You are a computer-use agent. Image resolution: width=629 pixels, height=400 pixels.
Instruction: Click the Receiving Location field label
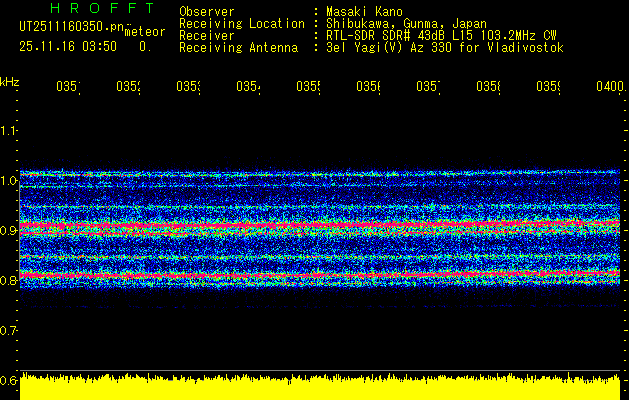241,23
